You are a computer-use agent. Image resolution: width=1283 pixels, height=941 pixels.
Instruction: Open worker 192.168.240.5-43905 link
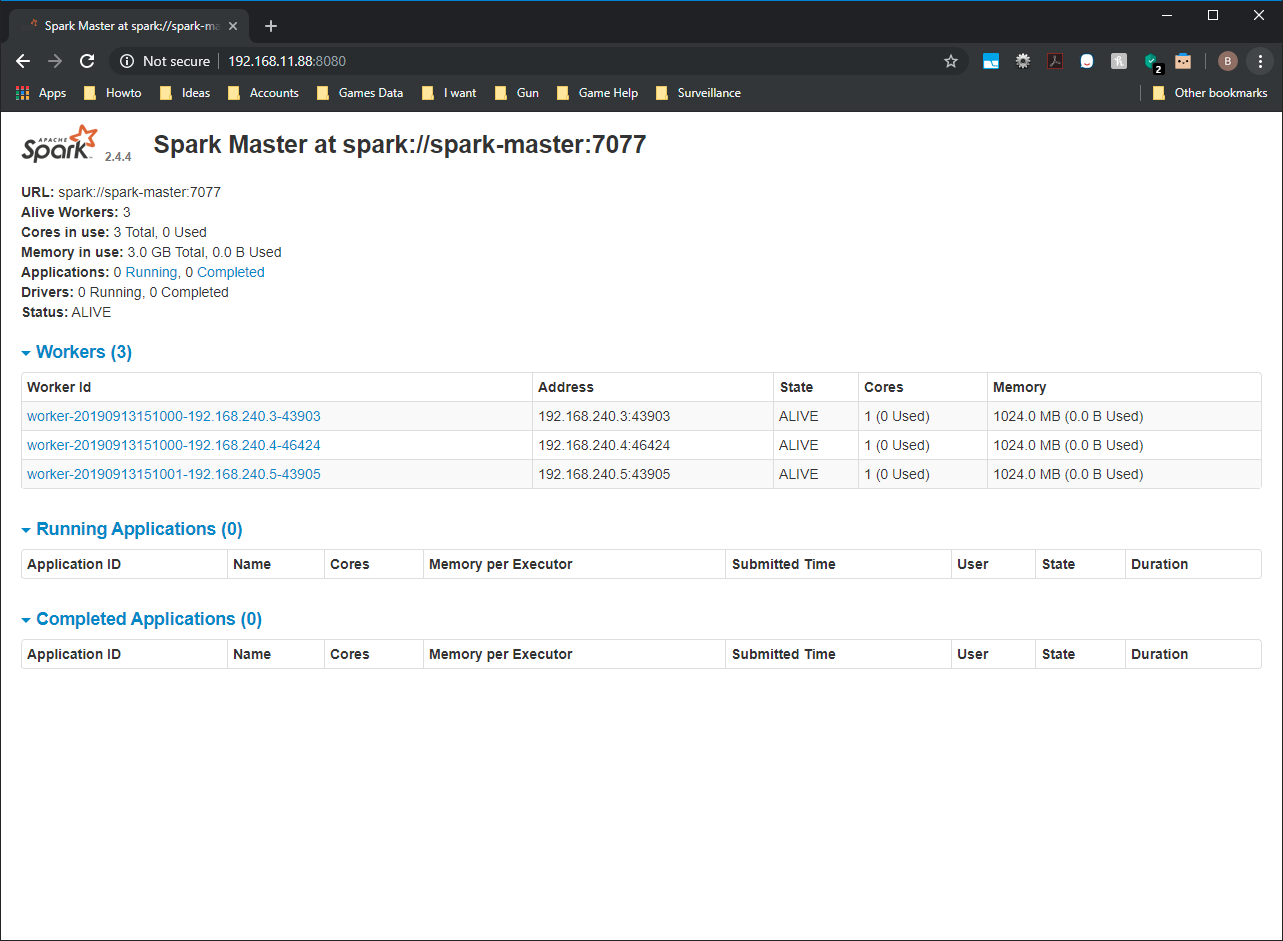[174, 474]
